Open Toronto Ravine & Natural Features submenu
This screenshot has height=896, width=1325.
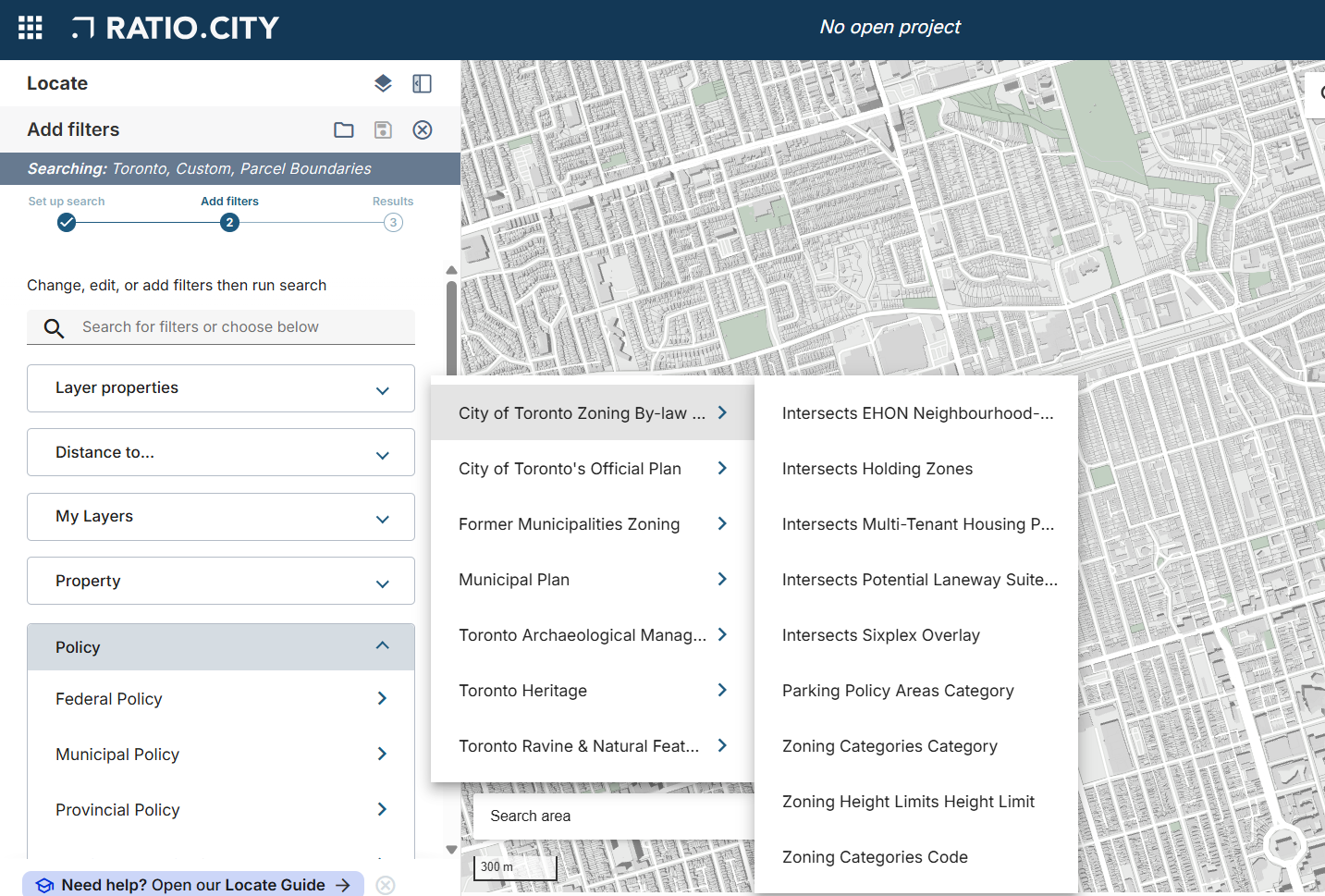(x=593, y=746)
